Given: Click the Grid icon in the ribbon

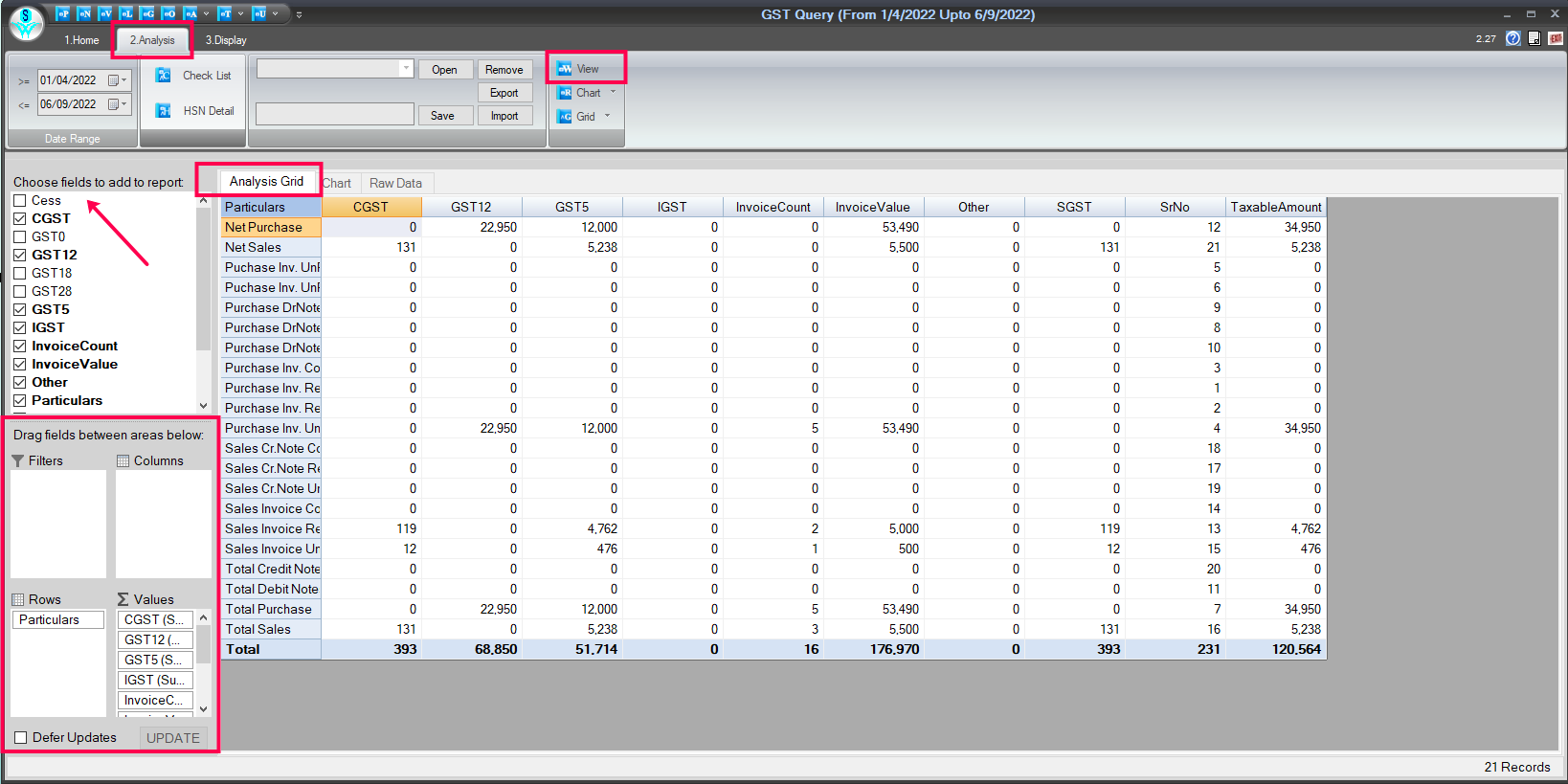Looking at the screenshot, I should (565, 117).
